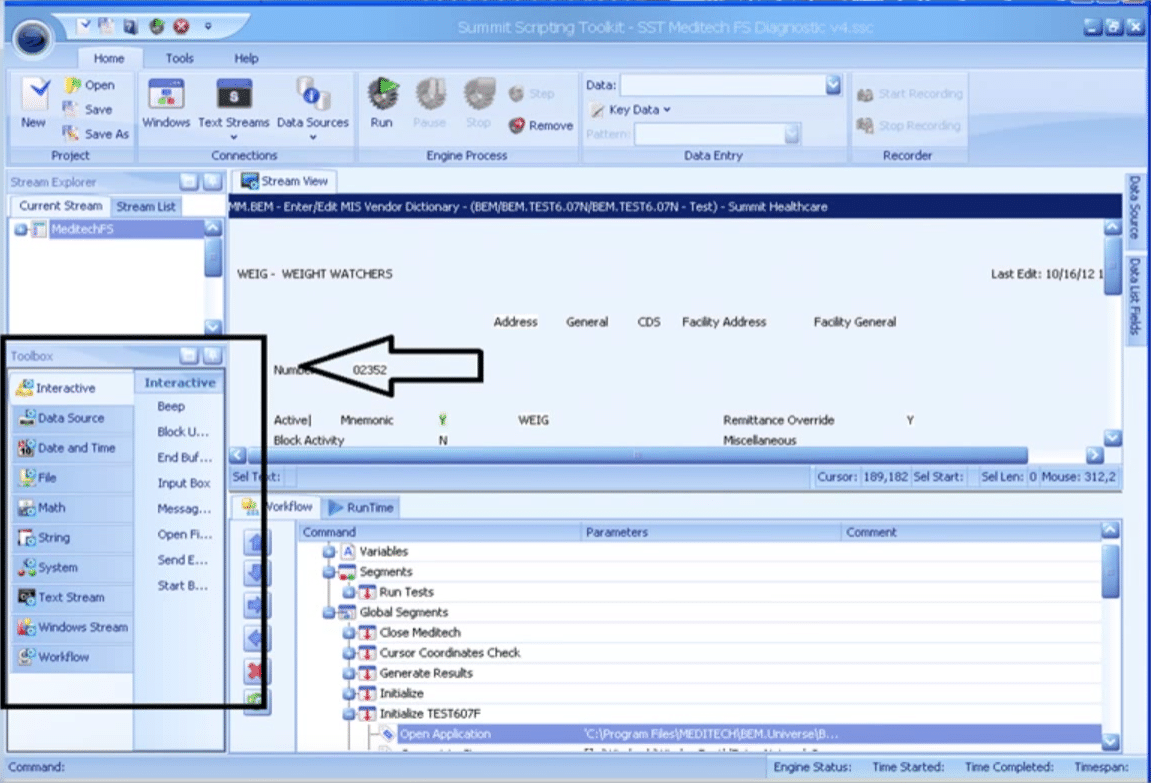Image resolution: width=1151 pixels, height=783 pixels.
Task: Switch to the Current Stream tab
Action: click(60, 206)
